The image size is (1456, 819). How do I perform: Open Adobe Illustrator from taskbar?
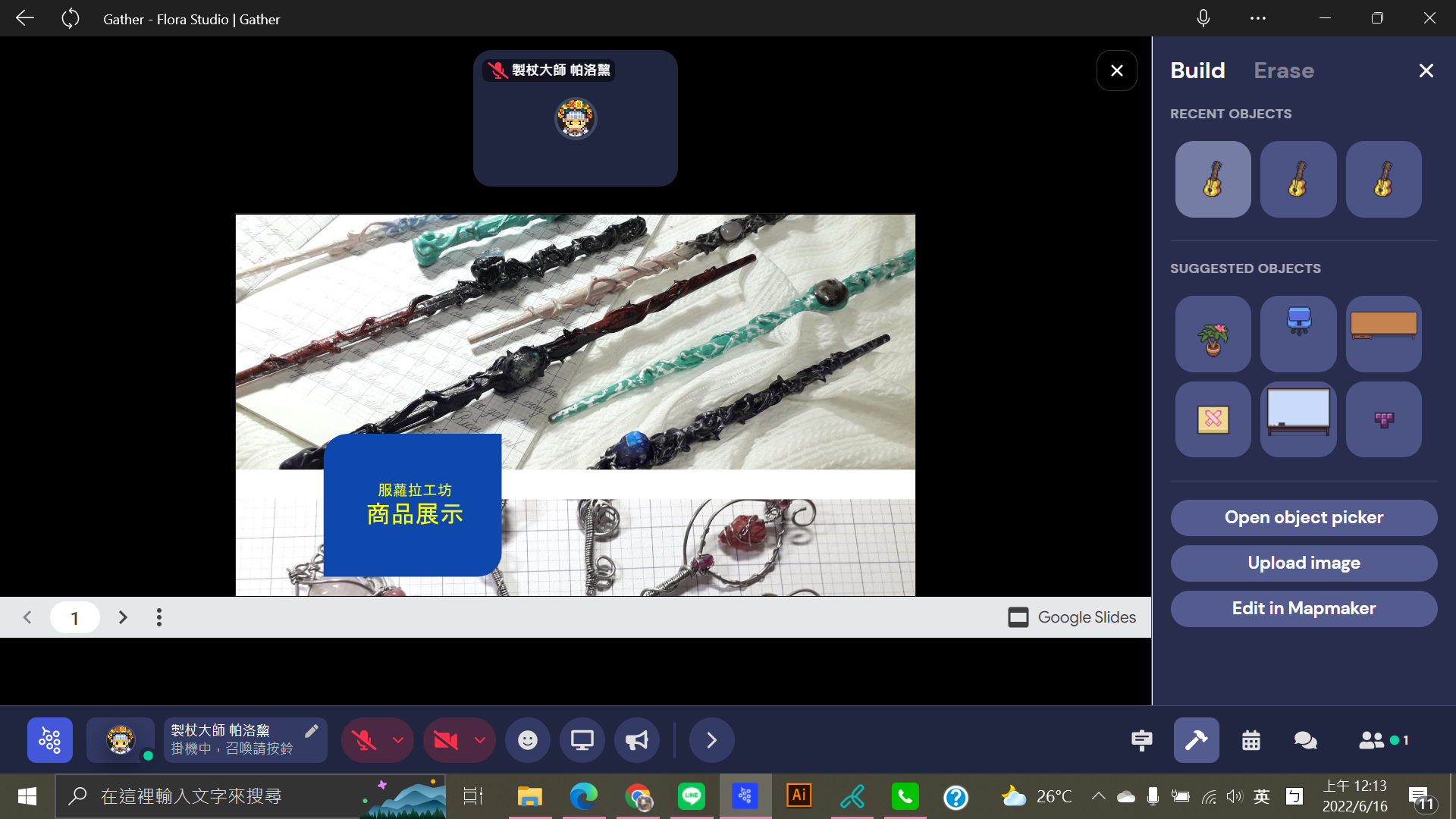click(799, 795)
